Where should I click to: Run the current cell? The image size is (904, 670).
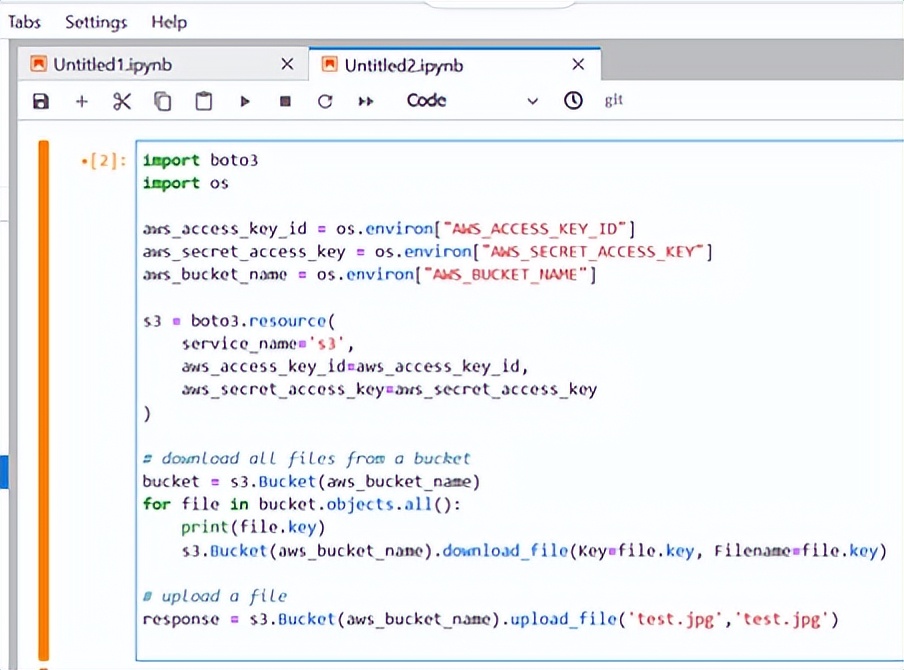pyautogui.click(x=243, y=100)
